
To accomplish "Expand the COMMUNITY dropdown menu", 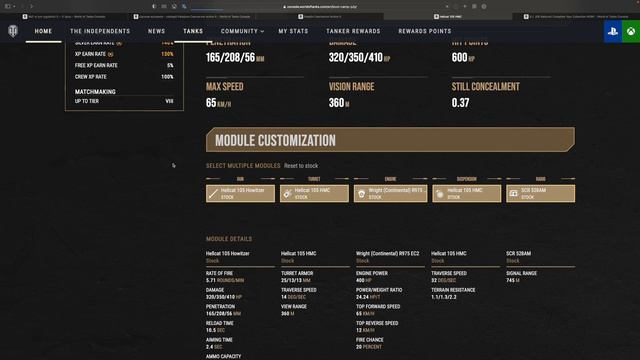I will point(242,31).
